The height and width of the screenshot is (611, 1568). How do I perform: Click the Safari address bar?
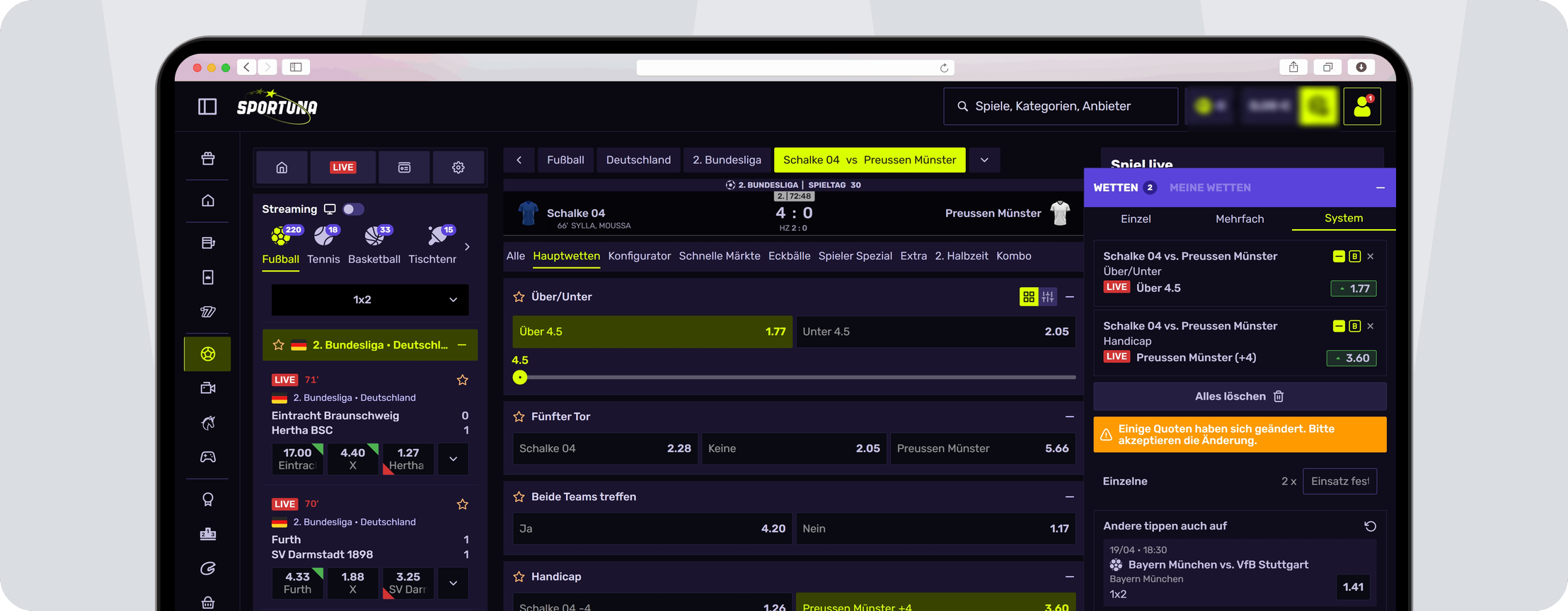(x=795, y=67)
